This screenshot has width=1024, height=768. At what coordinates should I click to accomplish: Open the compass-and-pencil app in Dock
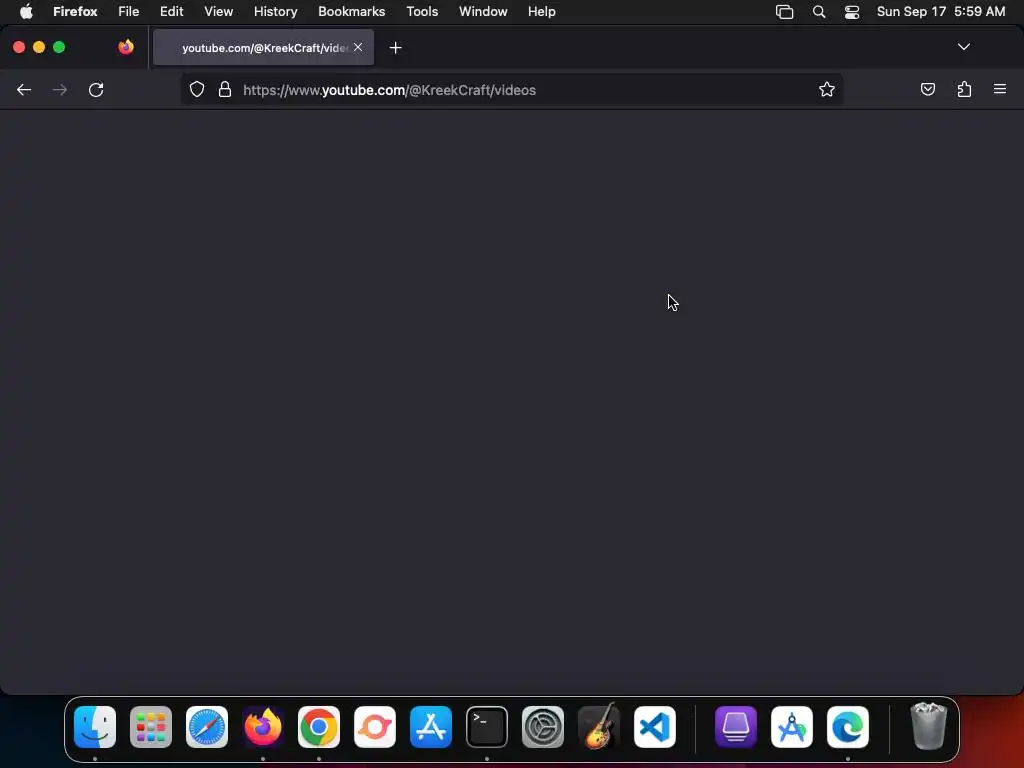tap(792, 727)
